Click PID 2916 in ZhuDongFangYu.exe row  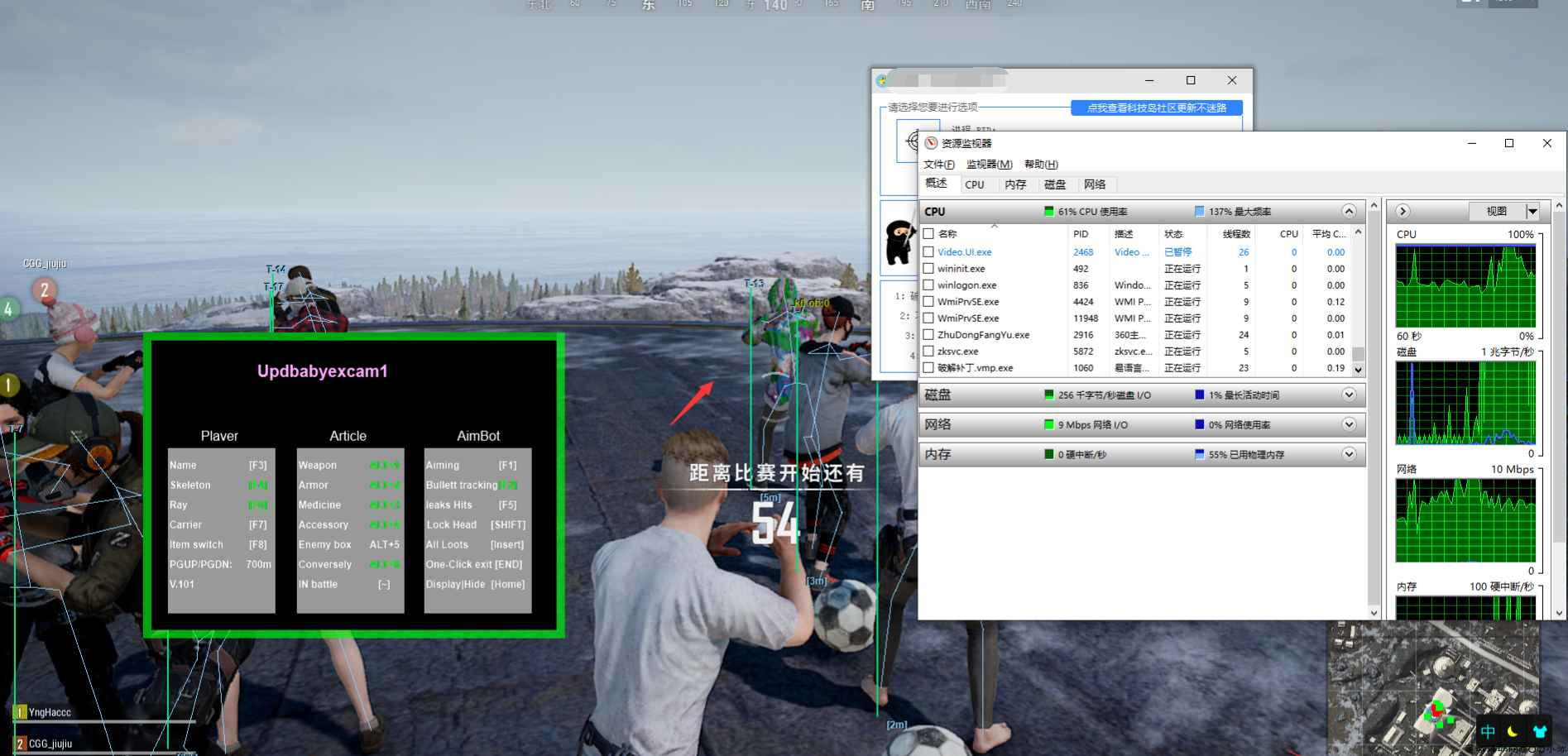(1083, 335)
